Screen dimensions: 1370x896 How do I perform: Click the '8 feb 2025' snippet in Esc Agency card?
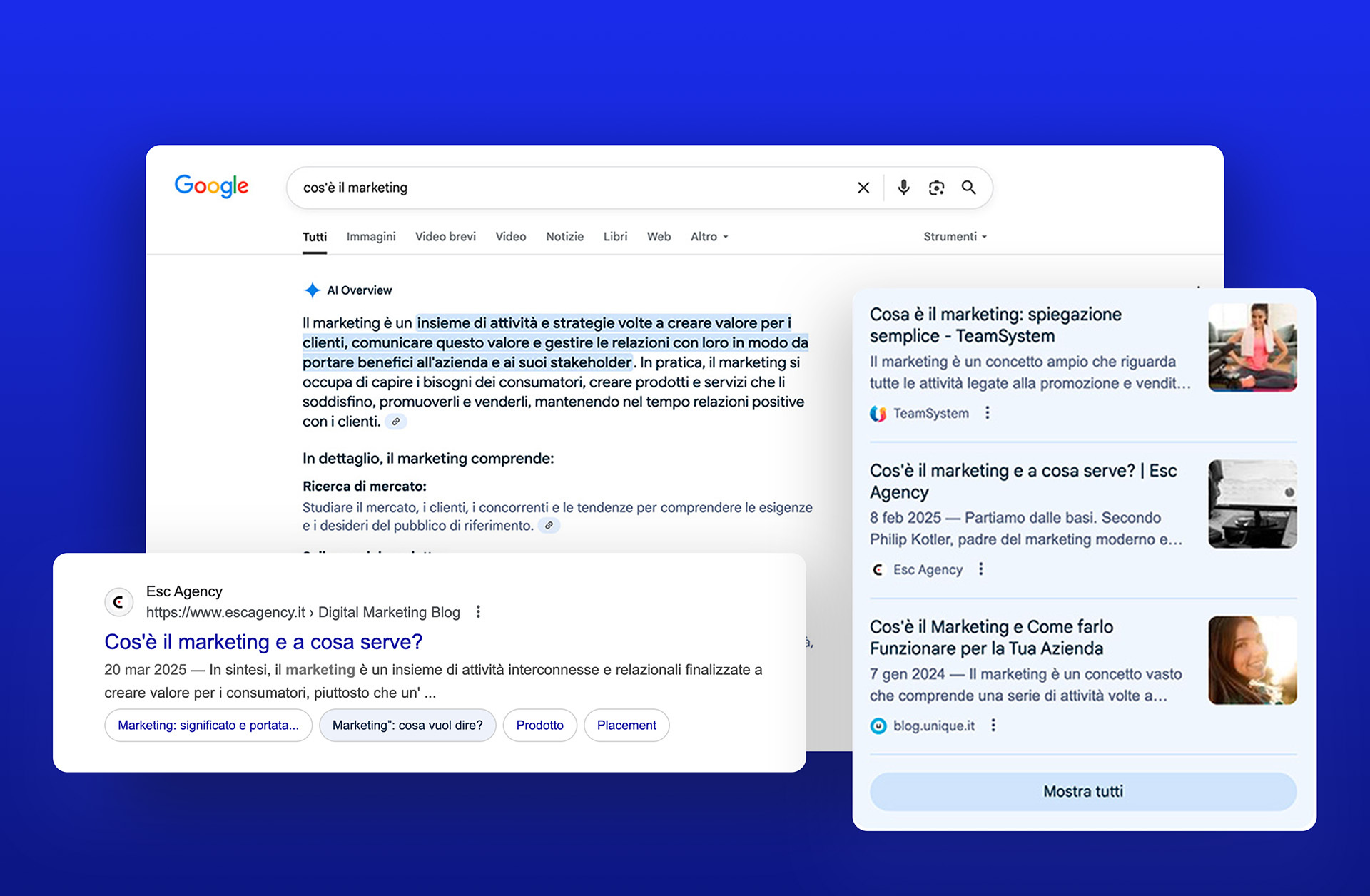905,518
